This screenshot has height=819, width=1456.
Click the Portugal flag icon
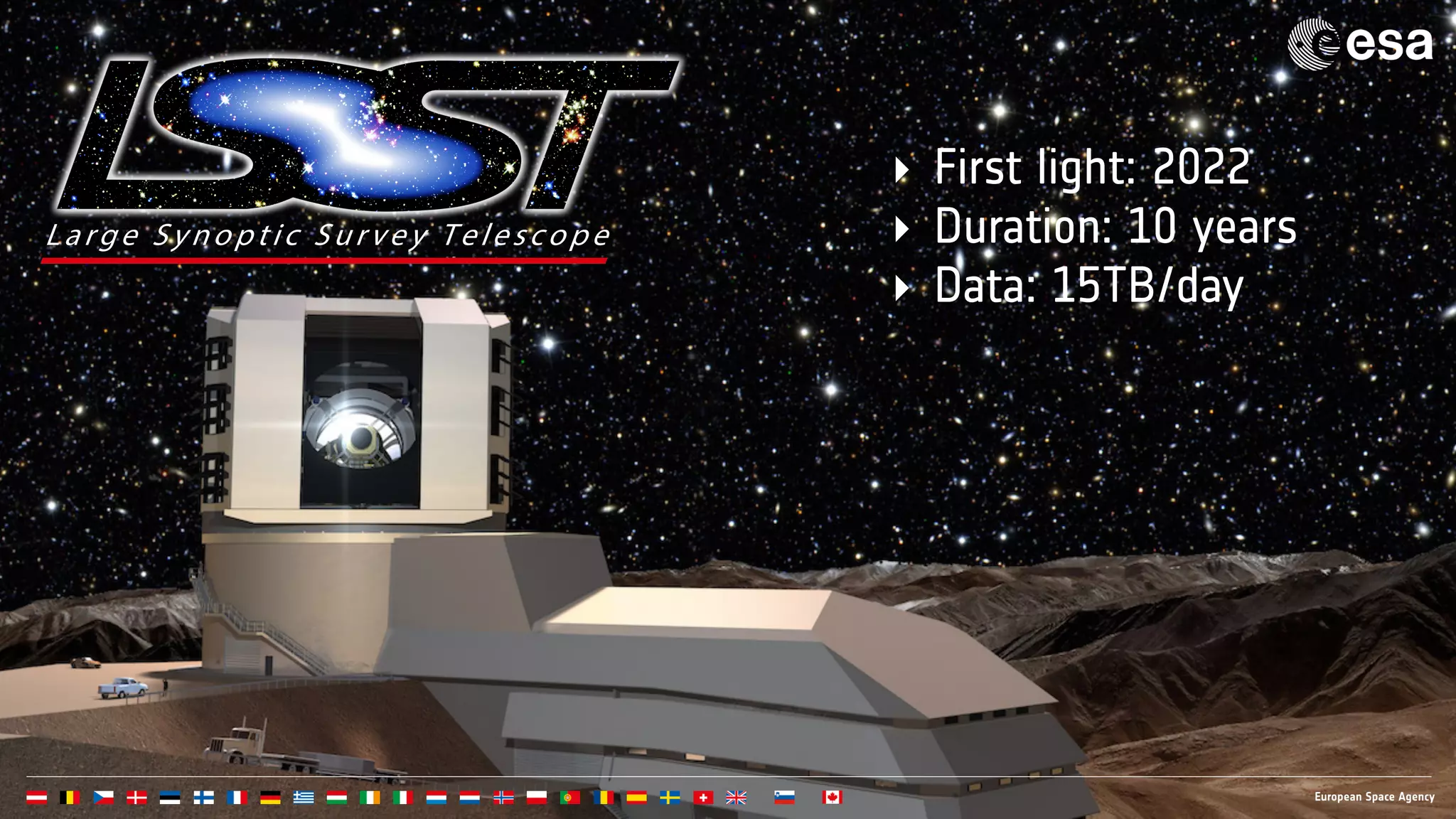click(570, 798)
